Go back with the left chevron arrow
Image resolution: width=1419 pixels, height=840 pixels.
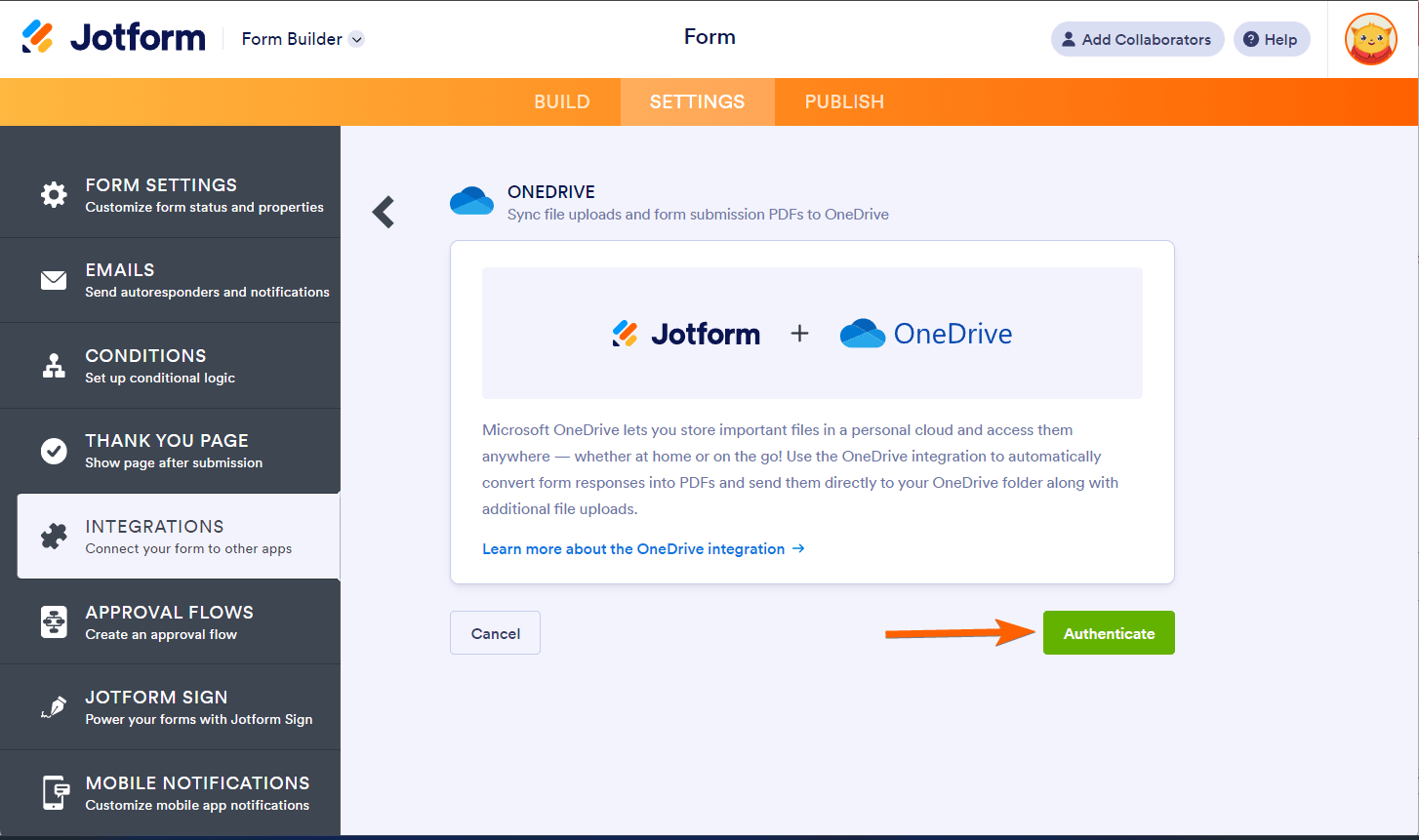384,212
